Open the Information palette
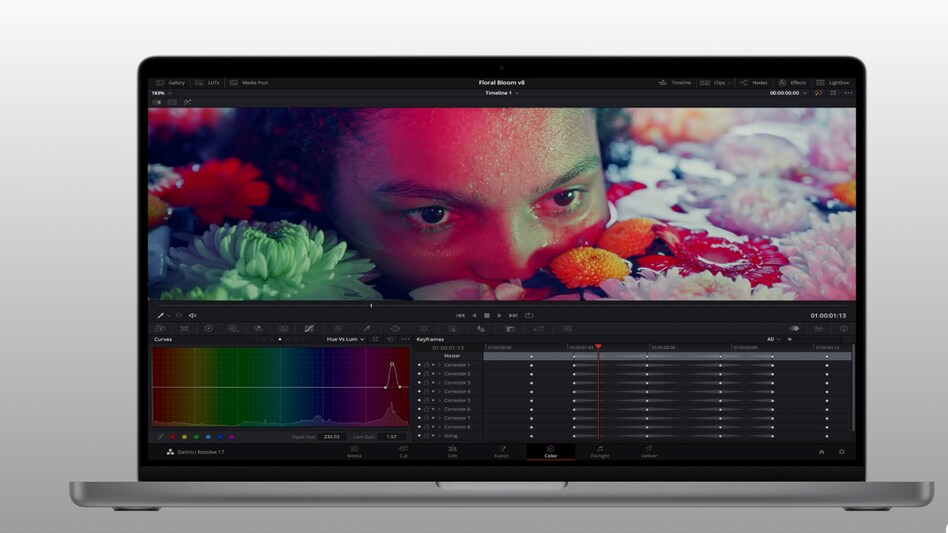The height and width of the screenshot is (533, 948). [x=843, y=329]
